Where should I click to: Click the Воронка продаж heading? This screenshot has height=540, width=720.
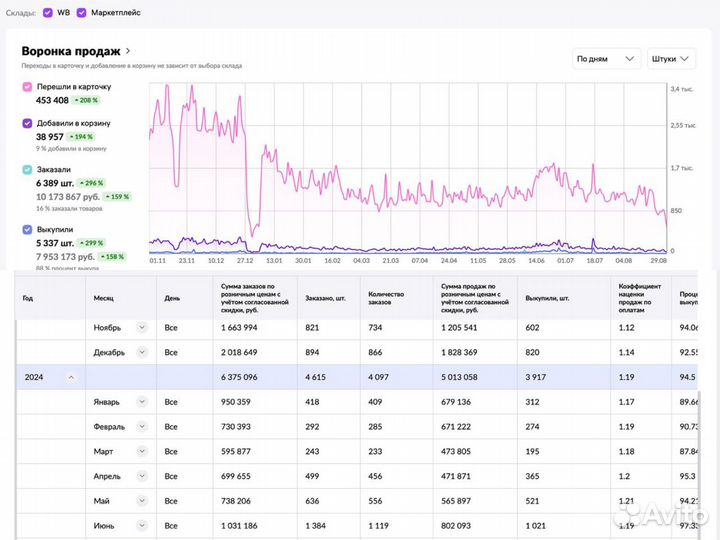point(70,51)
